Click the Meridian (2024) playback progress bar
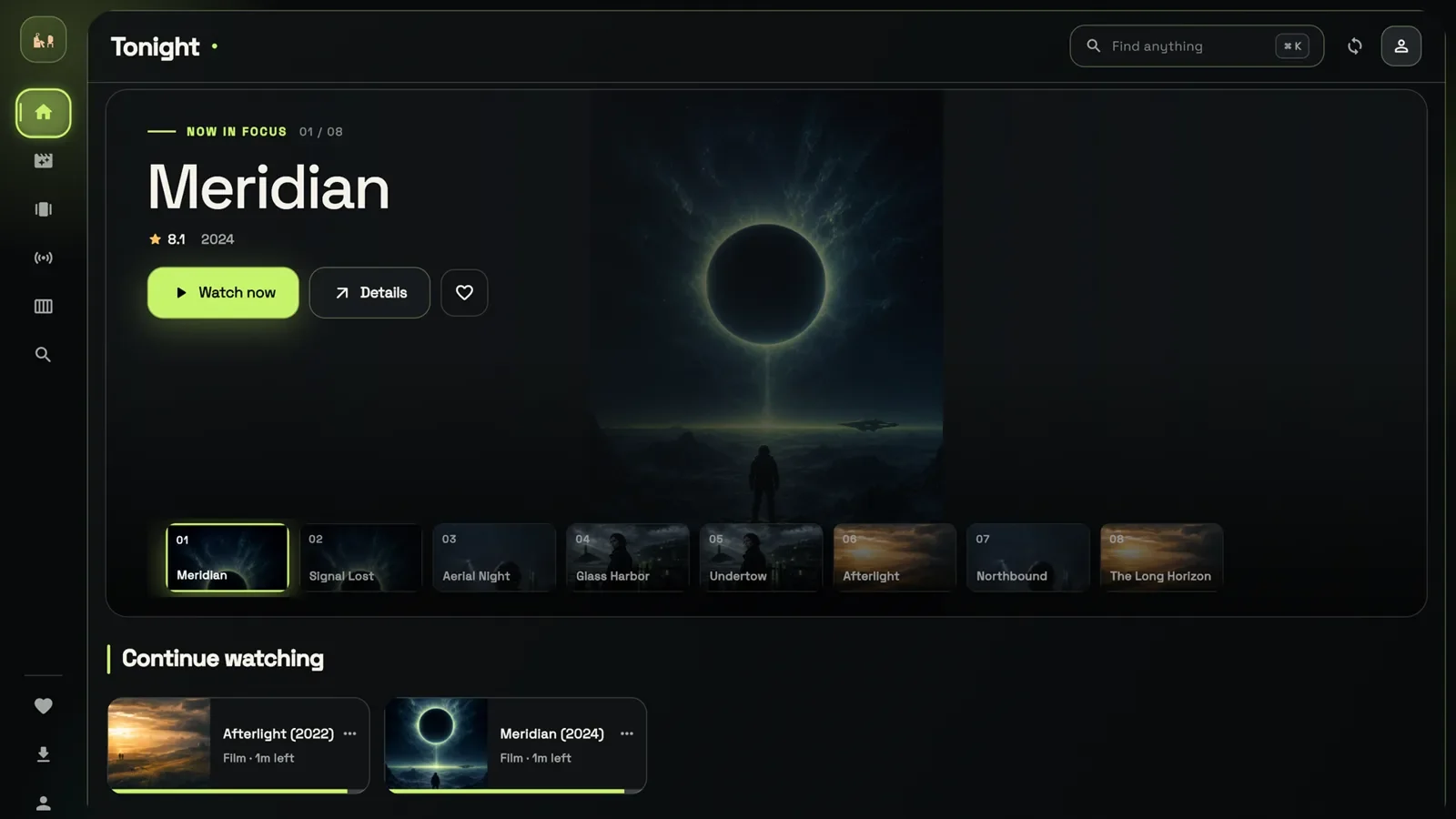 [x=516, y=791]
